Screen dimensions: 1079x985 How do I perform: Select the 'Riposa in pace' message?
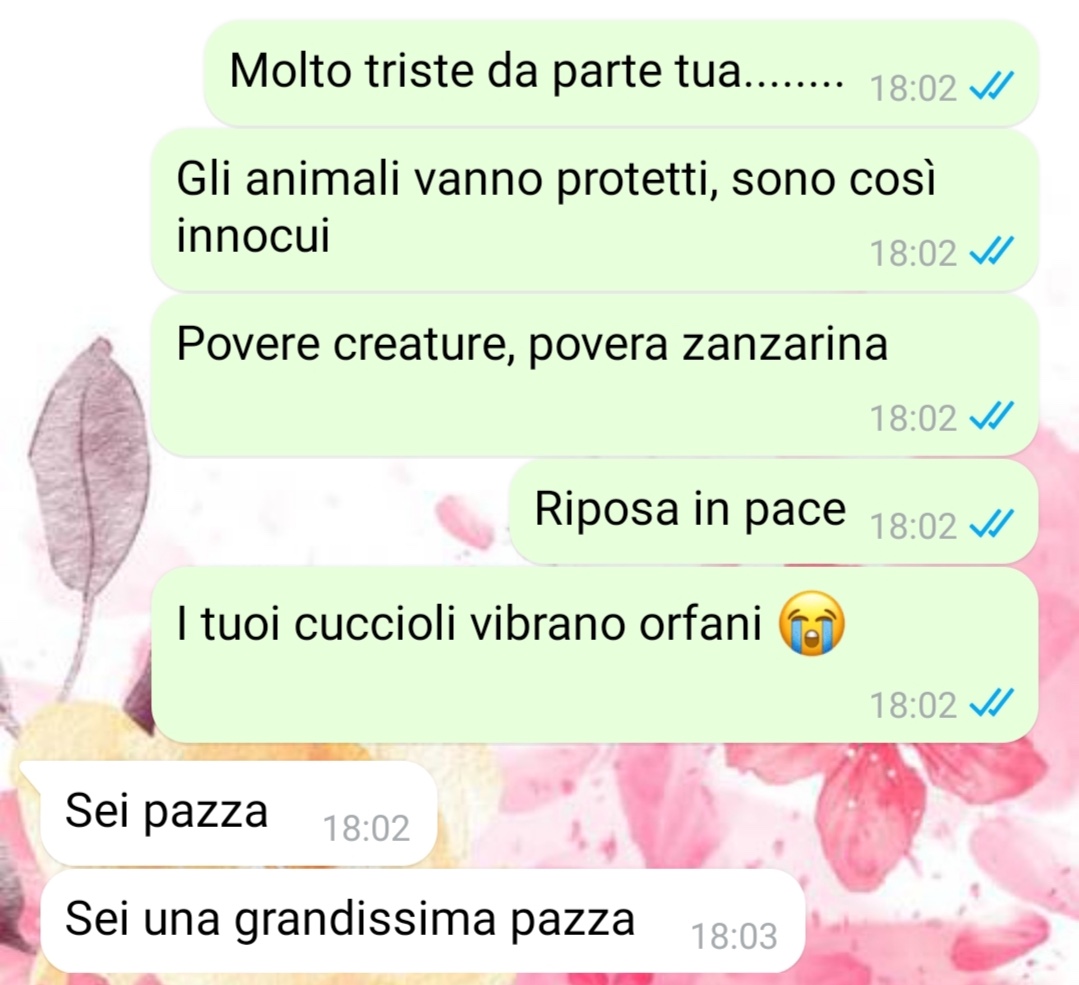(773, 511)
